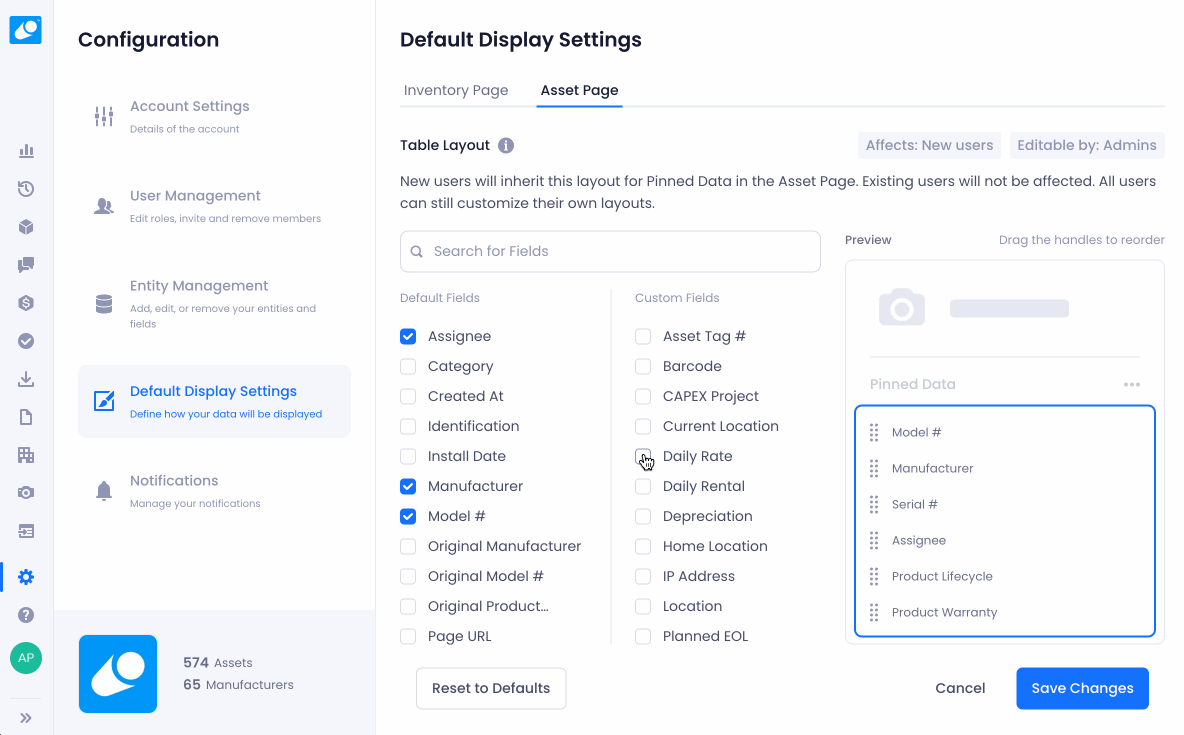This screenshot has width=1184, height=735.
Task: Switch to the Inventory Page tab
Action: coord(456,90)
